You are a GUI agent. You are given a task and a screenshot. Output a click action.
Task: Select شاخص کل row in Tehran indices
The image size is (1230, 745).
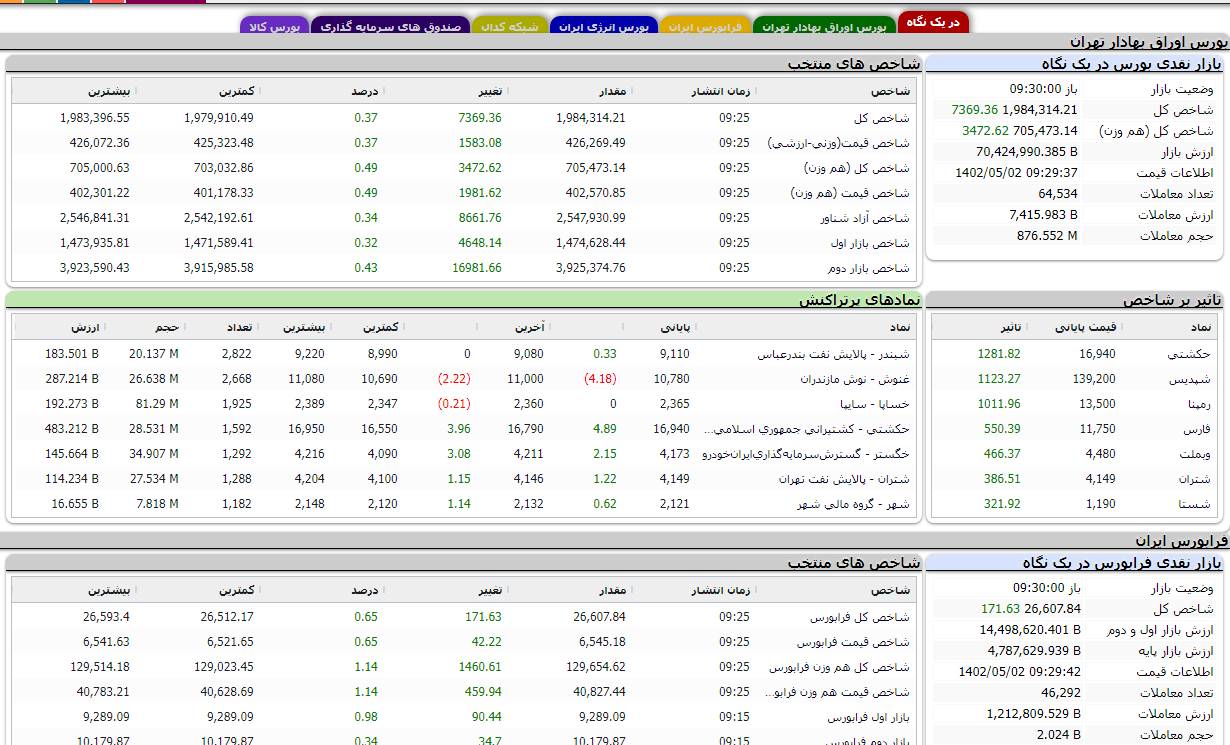(x=465, y=118)
